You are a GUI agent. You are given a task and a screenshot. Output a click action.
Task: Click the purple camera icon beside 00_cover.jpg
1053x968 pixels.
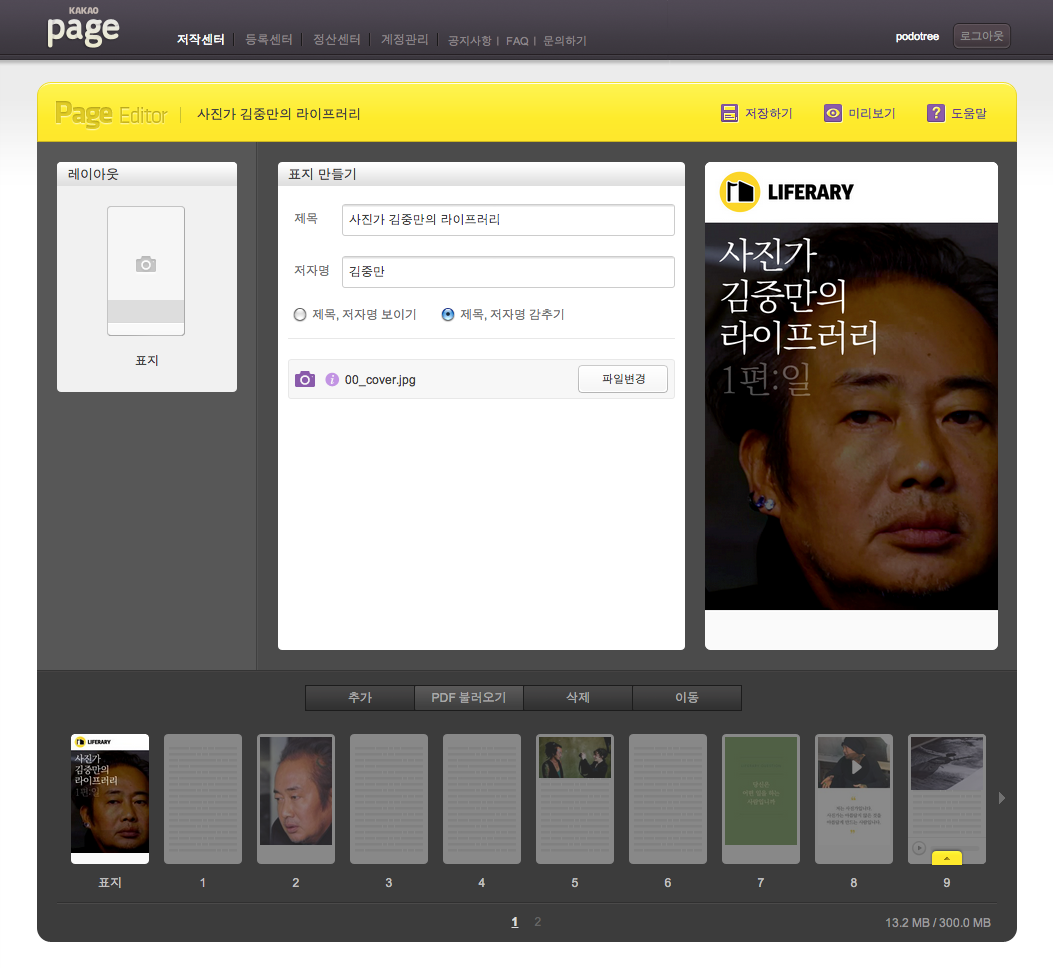point(305,379)
